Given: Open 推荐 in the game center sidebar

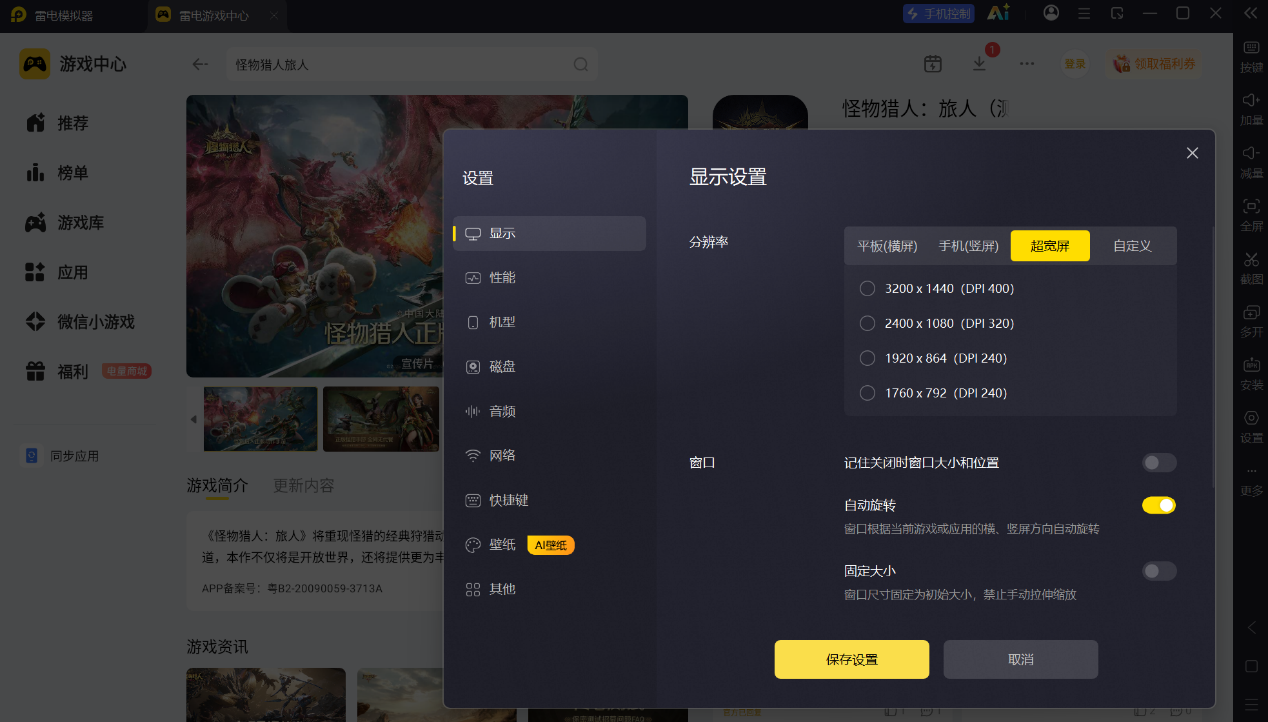Looking at the screenshot, I should (60, 123).
